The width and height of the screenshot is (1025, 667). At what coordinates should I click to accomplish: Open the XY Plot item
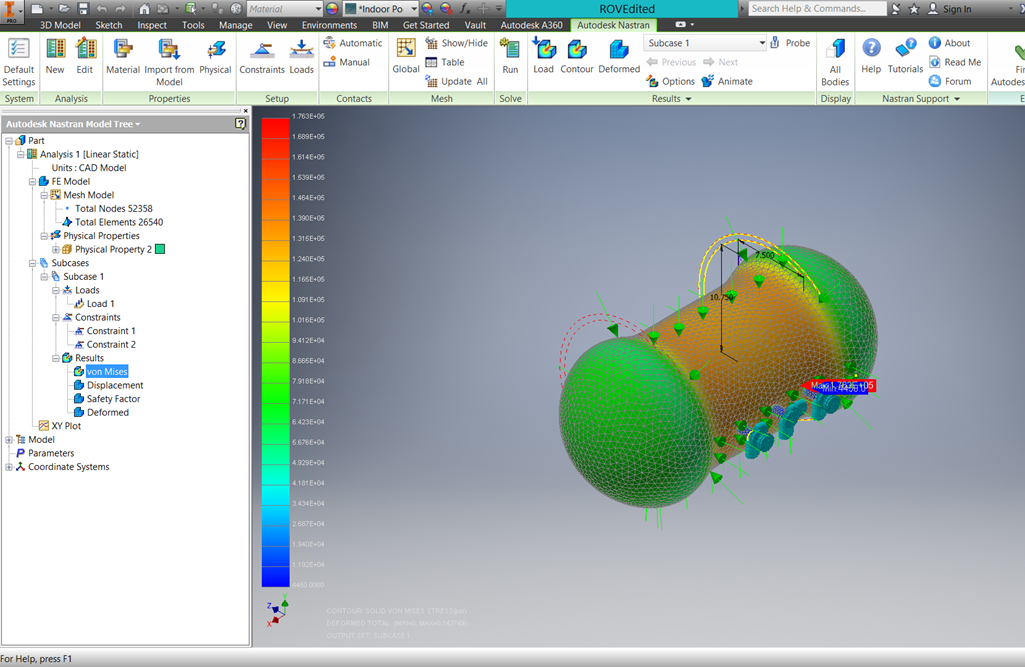pos(66,426)
